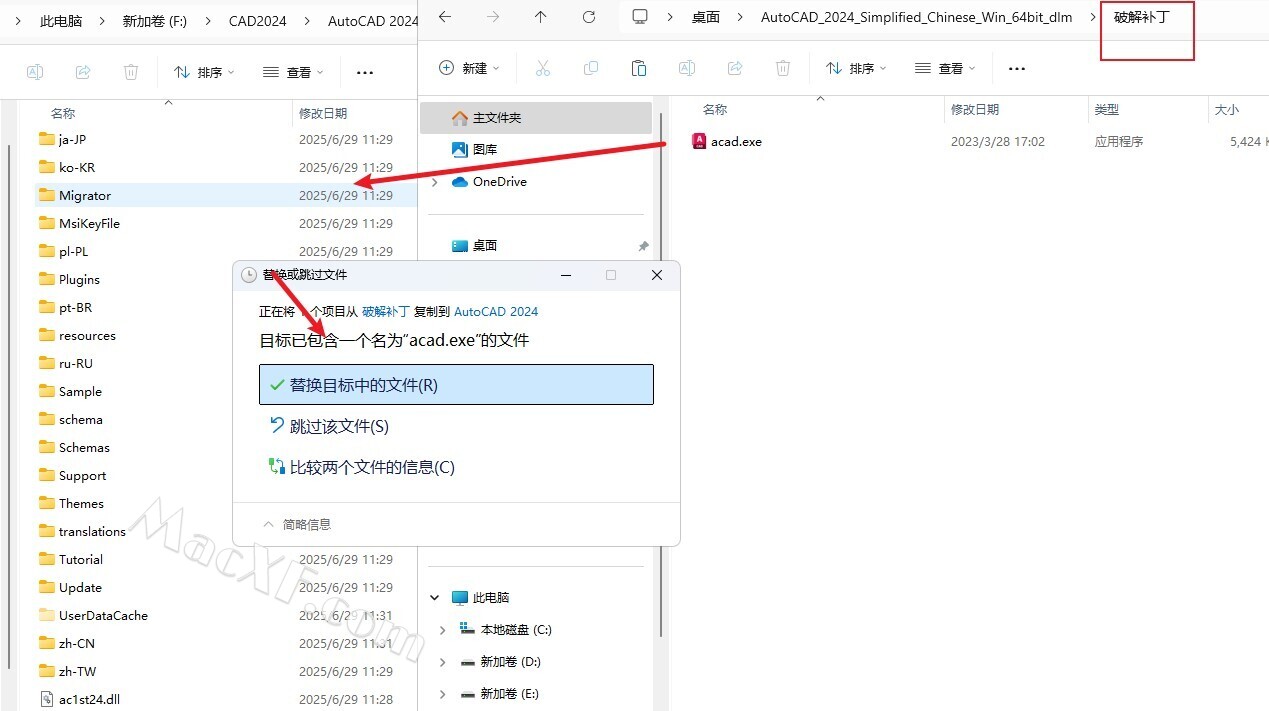Expand 新加卷 (E:) drive node
The width and height of the screenshot is (1269, 711).
[444, 694]
